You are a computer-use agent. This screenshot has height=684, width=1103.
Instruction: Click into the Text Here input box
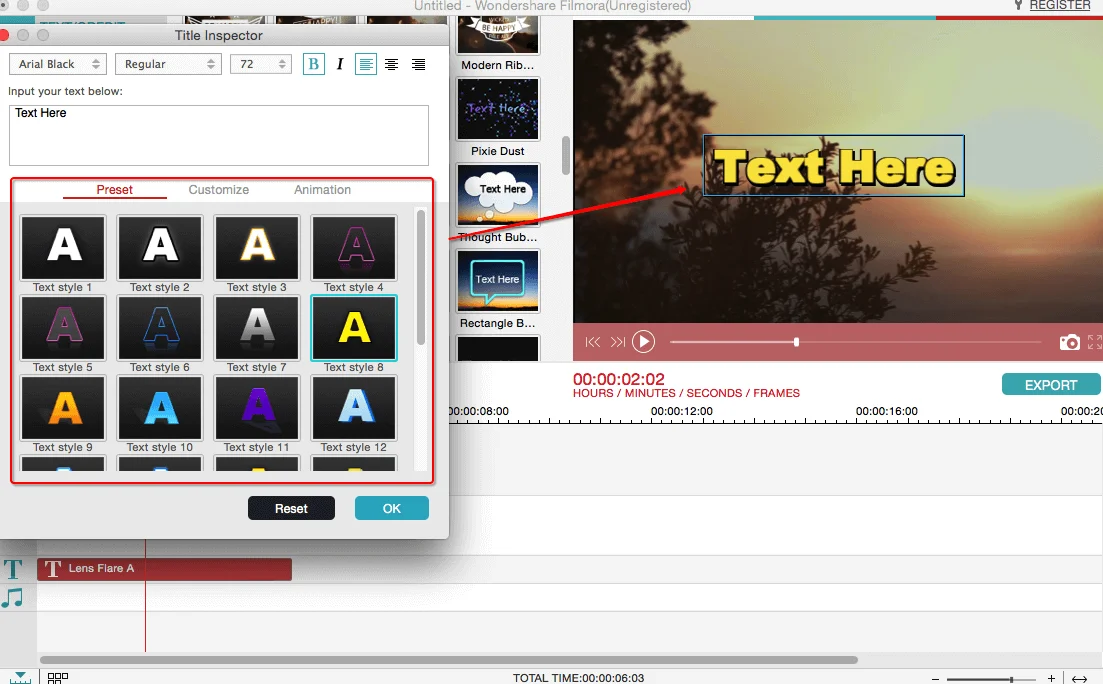(x=219, y=135)
